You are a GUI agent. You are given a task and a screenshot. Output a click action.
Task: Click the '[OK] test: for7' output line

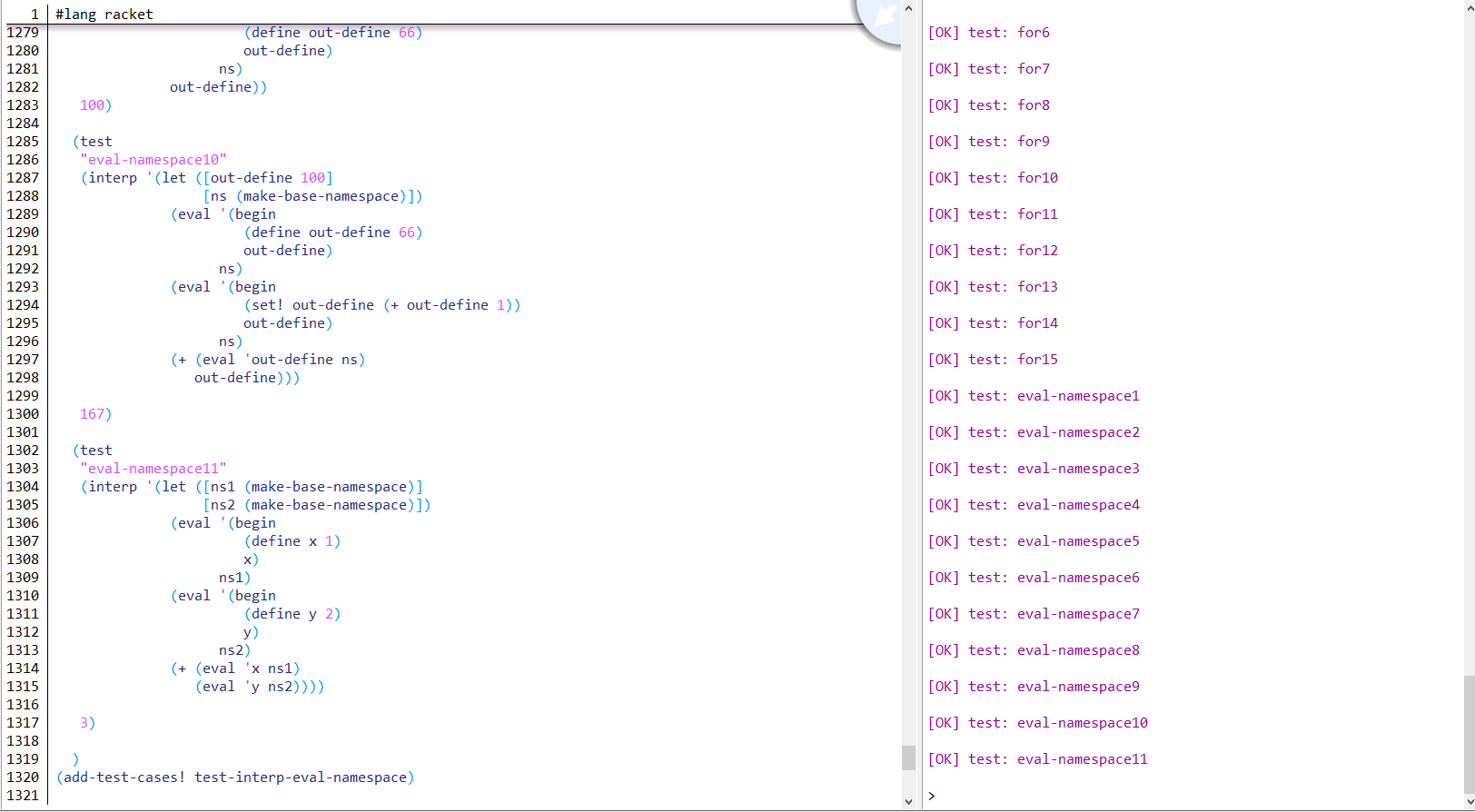click(x=988, y=69)
